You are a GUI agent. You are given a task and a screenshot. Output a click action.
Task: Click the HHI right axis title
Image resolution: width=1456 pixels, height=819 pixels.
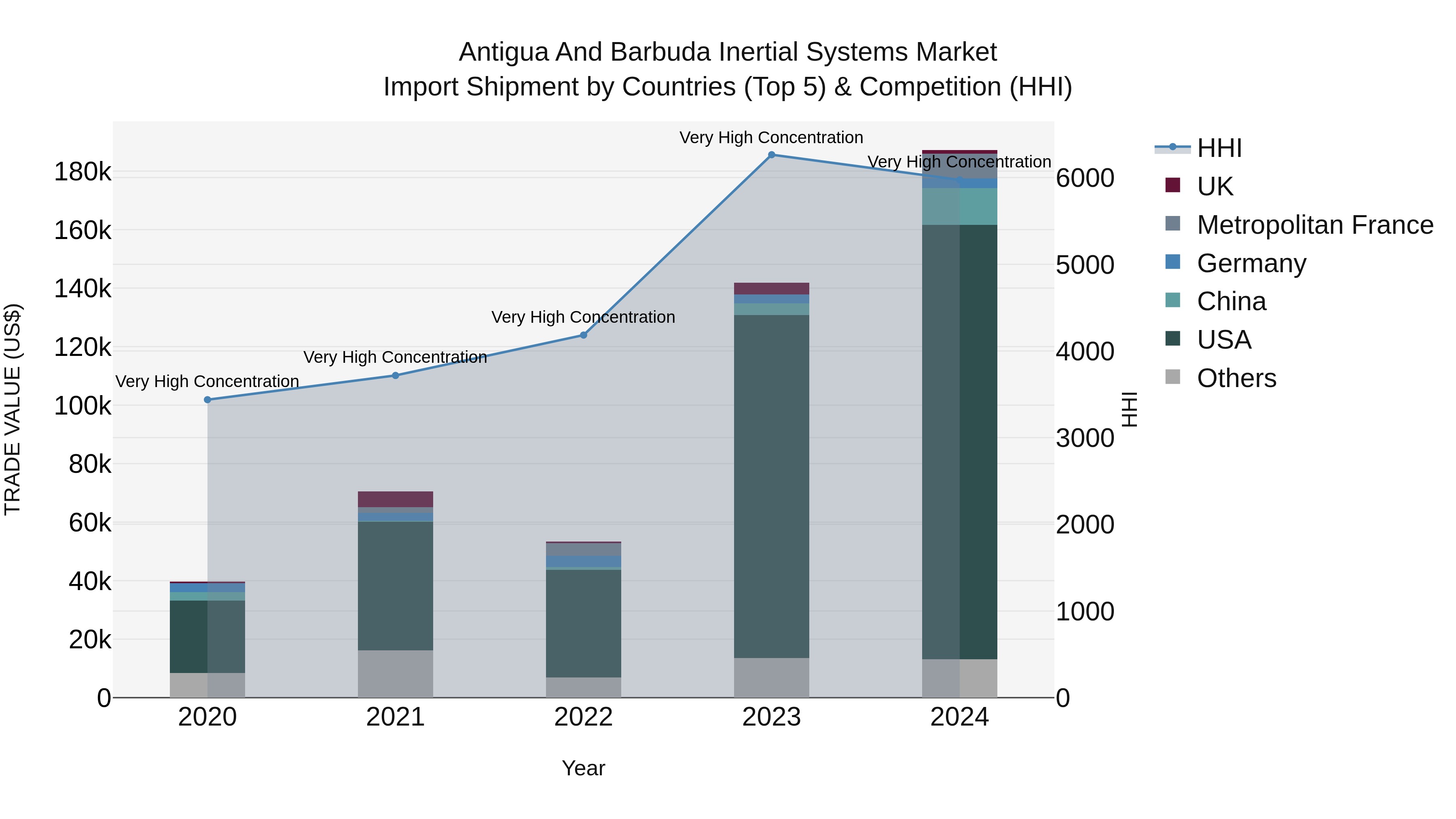click(1129, 409)
